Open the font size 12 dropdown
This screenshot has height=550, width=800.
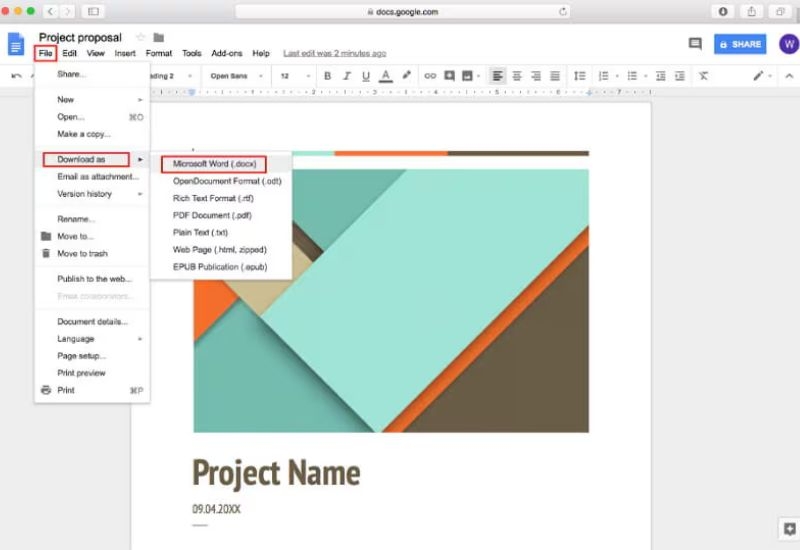(295, 76)
